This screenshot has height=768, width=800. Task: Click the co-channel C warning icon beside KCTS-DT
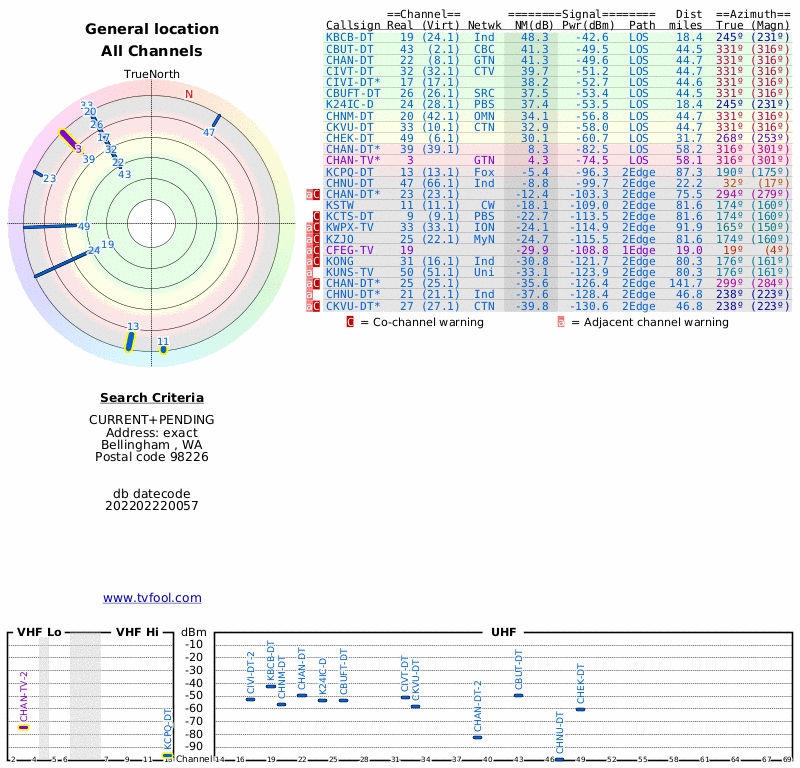click(x=316, y=216)
